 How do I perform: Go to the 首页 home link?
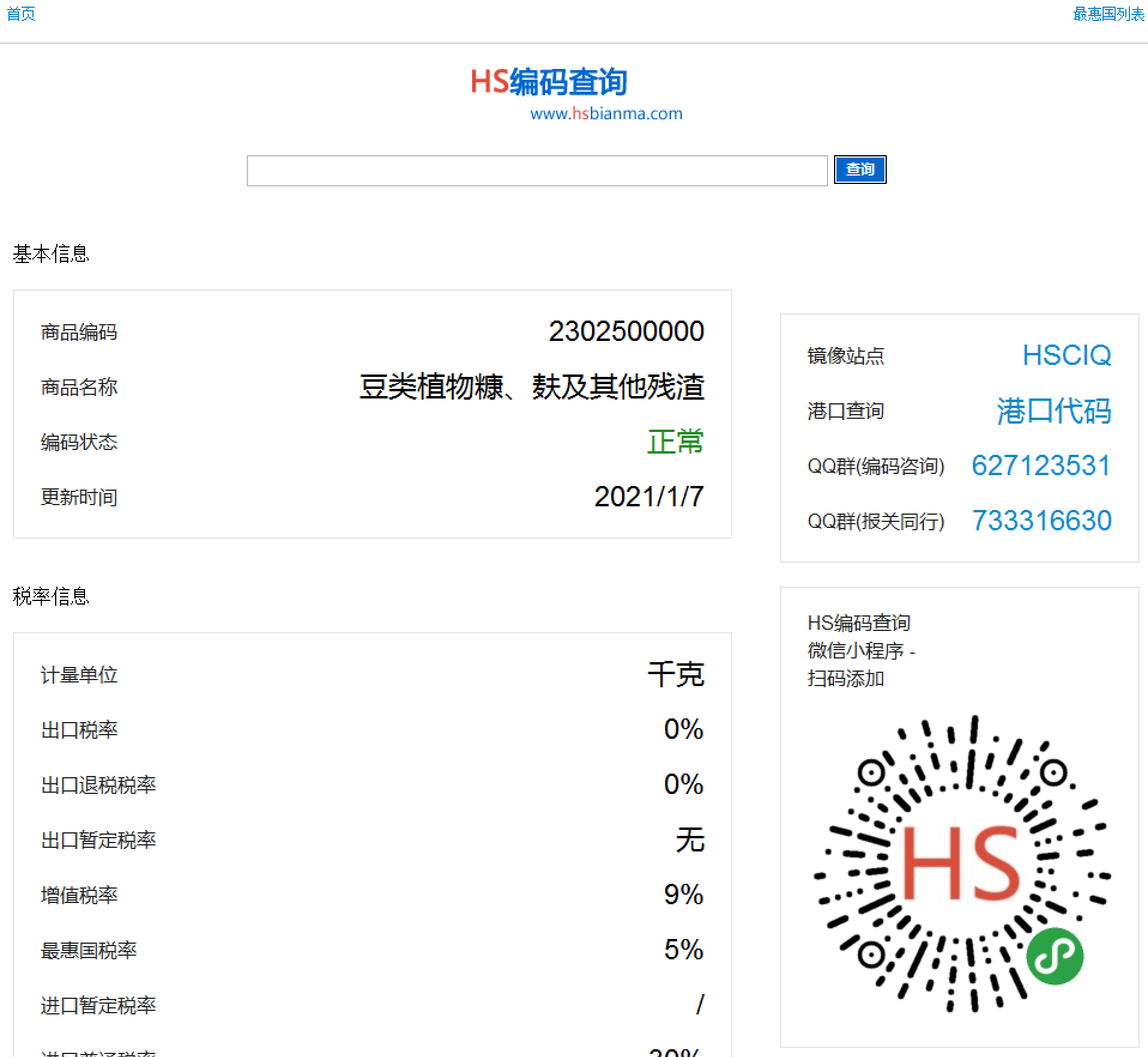[21, 14]
